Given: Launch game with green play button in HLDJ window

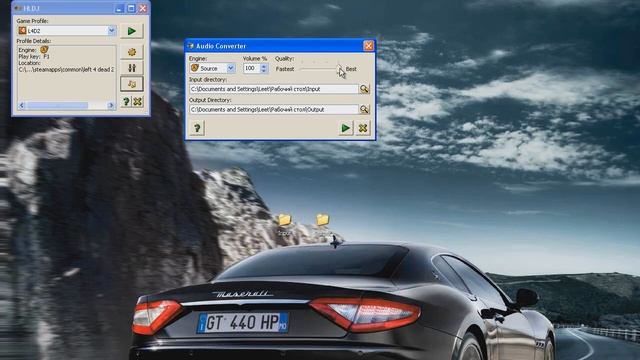Looking at the screenshot, I should [131, 31].
